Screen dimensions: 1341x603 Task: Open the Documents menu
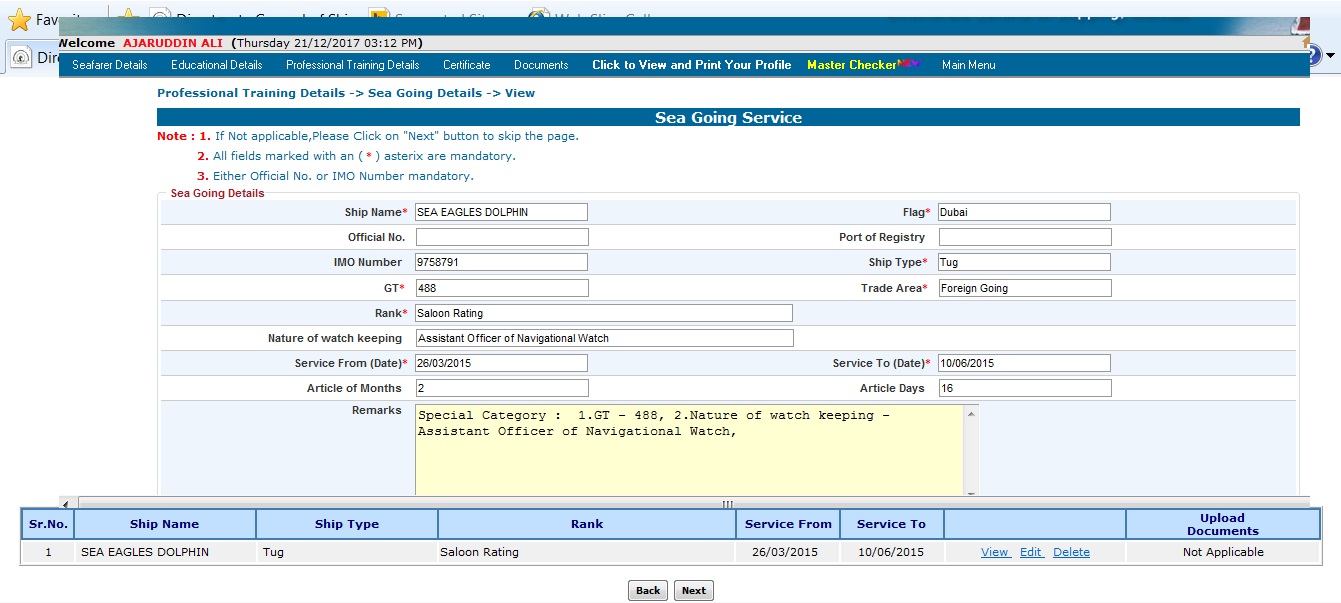click(x=541, y=65)
